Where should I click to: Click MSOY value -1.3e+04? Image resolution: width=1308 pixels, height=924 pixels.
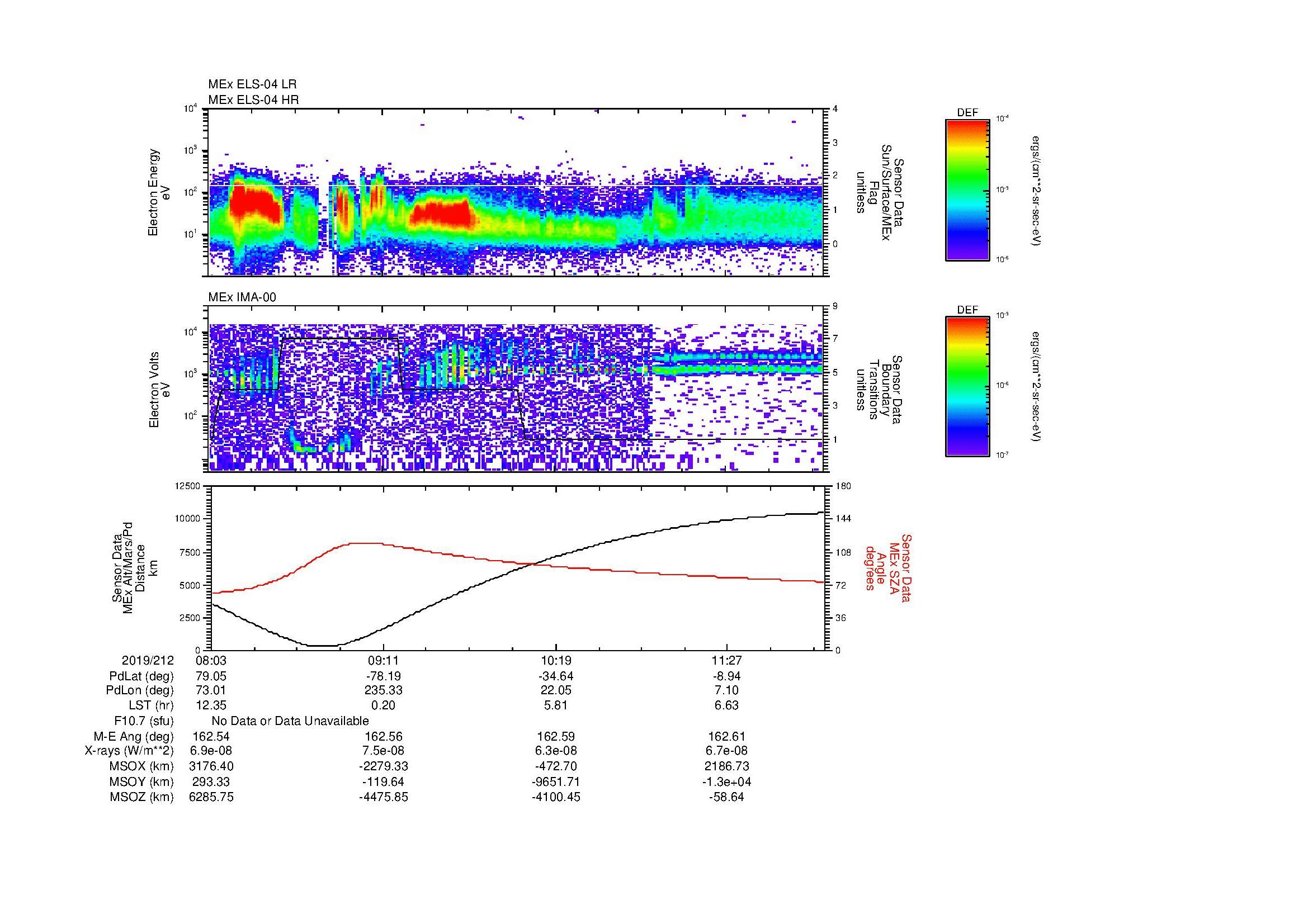pyautogui.click(x=727, y=781)
